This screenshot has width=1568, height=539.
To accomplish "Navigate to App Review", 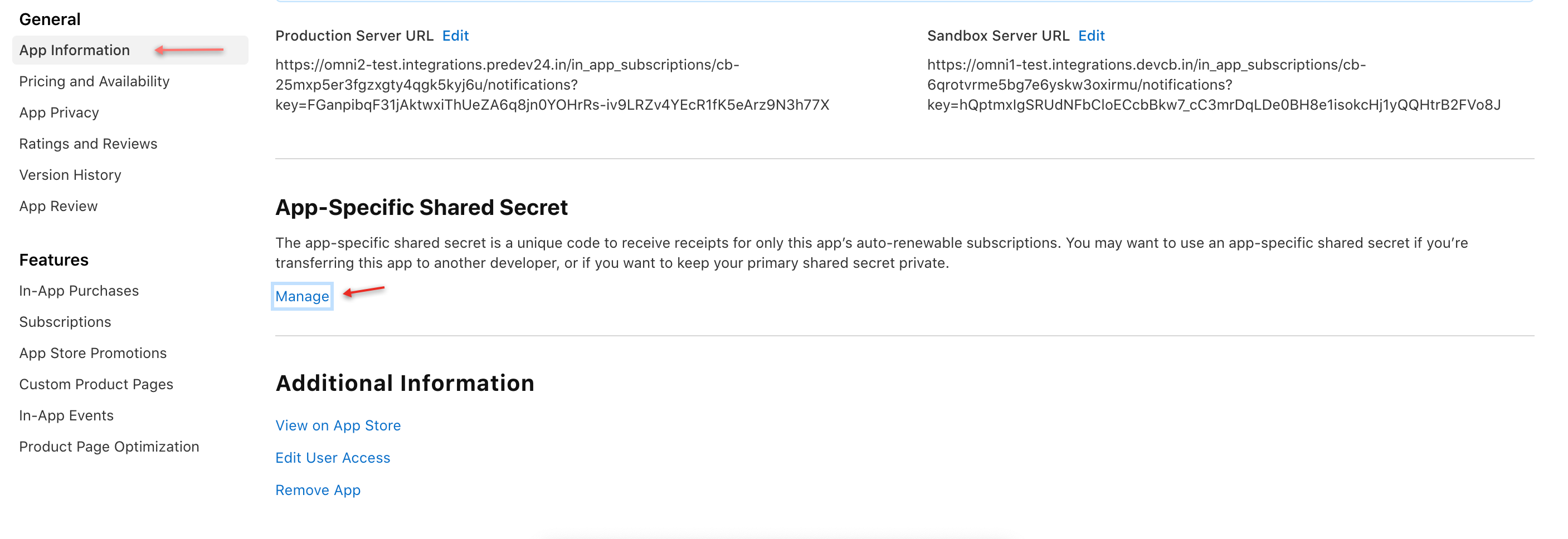I will point(59,206).
